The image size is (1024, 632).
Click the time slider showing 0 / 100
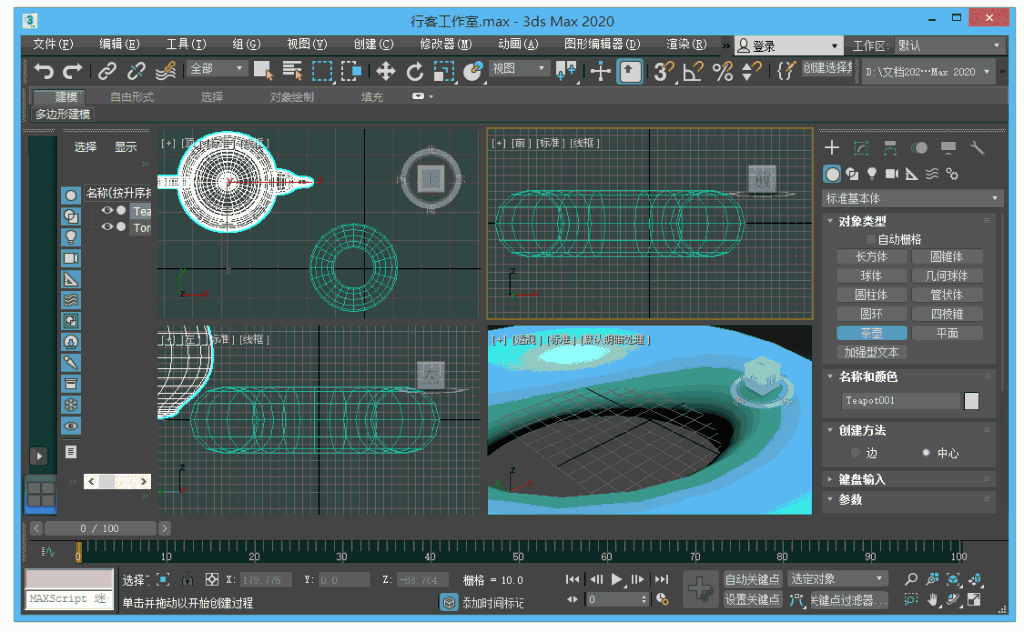(100, 528)
